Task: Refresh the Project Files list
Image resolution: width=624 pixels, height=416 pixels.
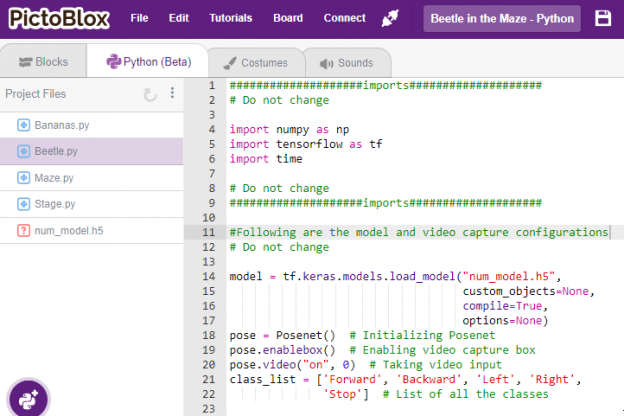Action: [x=150, y=95]
